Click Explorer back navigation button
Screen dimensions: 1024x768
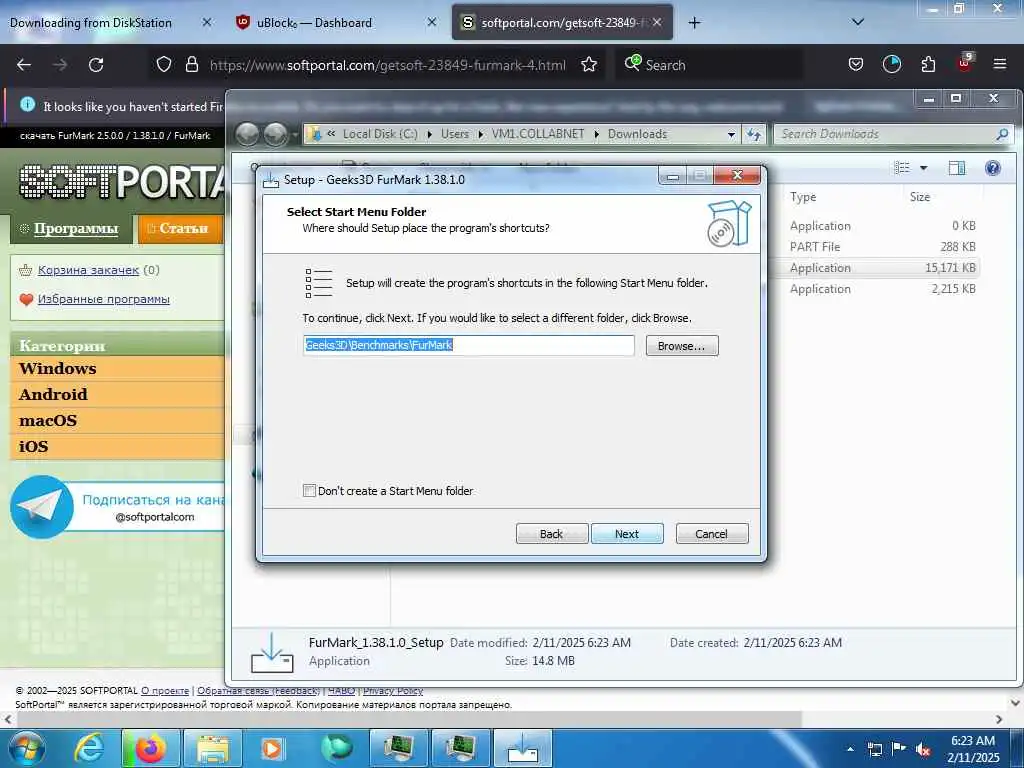(248, 134)
